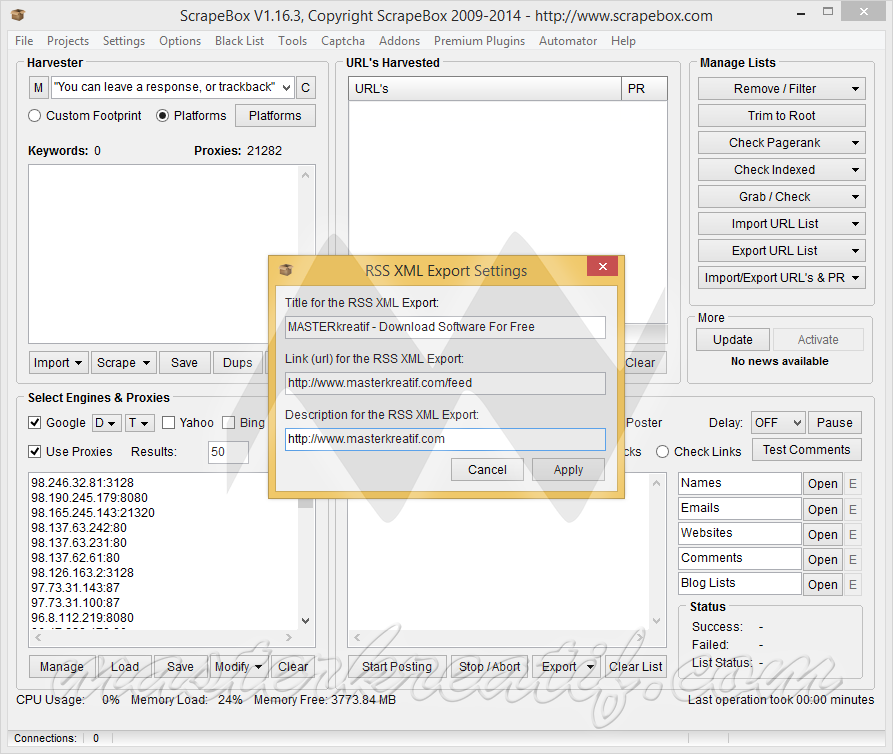Screen dimensions: 893x754
Task: Click the E button next to Blog Lists
Action: [853, 584]
